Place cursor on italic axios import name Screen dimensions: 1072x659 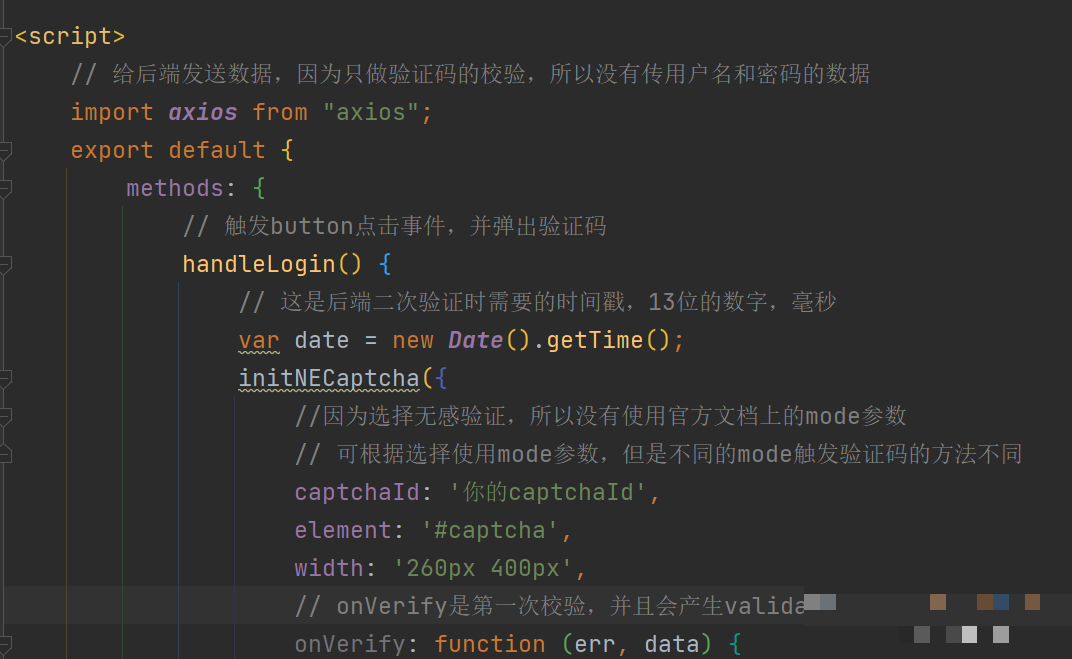click(203, 112)
